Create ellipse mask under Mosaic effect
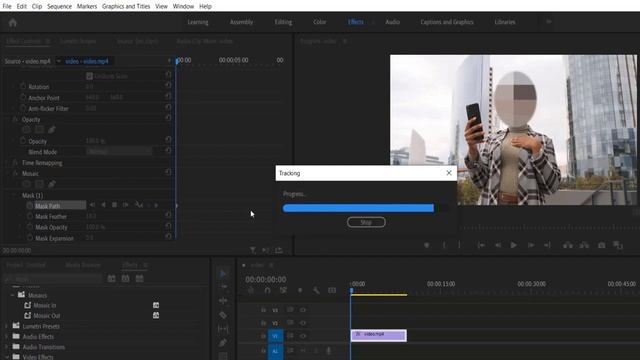Image resolution: width=640 pixels, height=360 pixels. [x=27, y=184]
